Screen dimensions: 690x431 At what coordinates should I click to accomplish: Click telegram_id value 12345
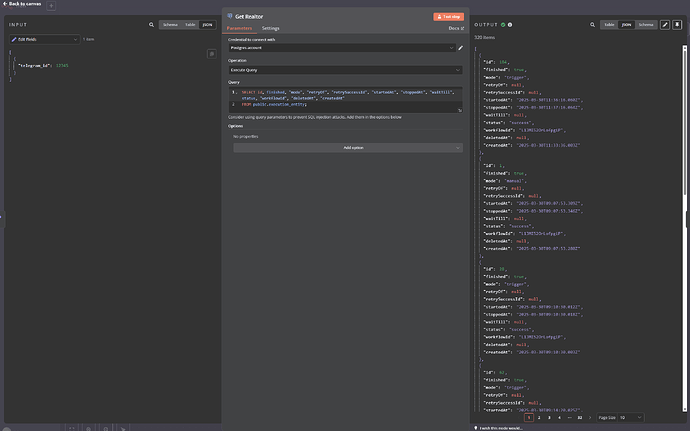[x=62, y=66]
